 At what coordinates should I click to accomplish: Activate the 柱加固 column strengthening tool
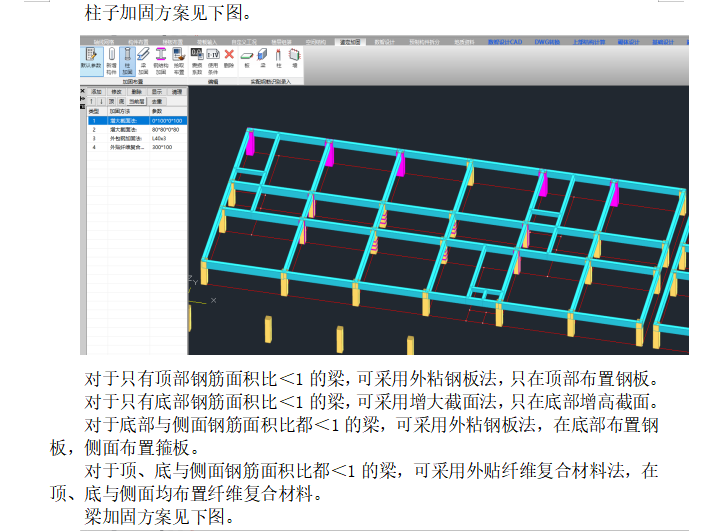click(x=127, y=61)
